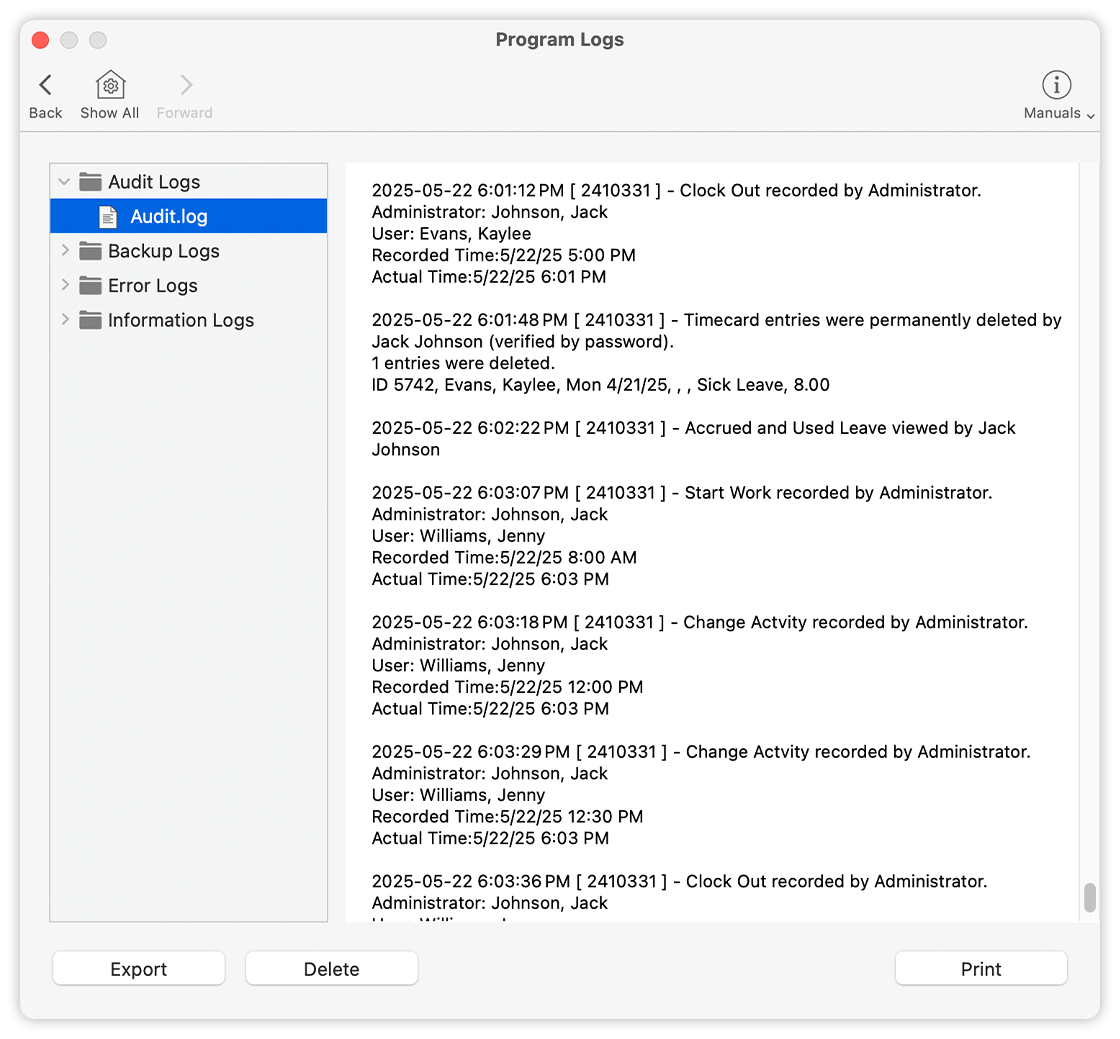Click the 6:03:07 PM Start Work entry
Viewport: 1120px width, 1039px height.
tap(681, 493)
